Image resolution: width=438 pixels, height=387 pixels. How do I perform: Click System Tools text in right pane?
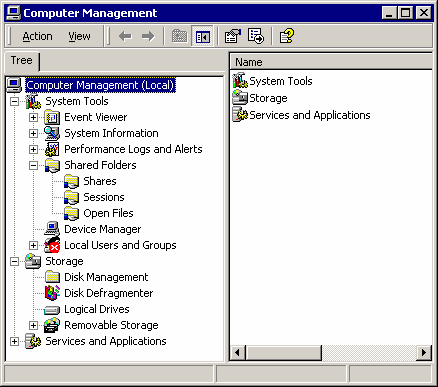coord(281,81)
